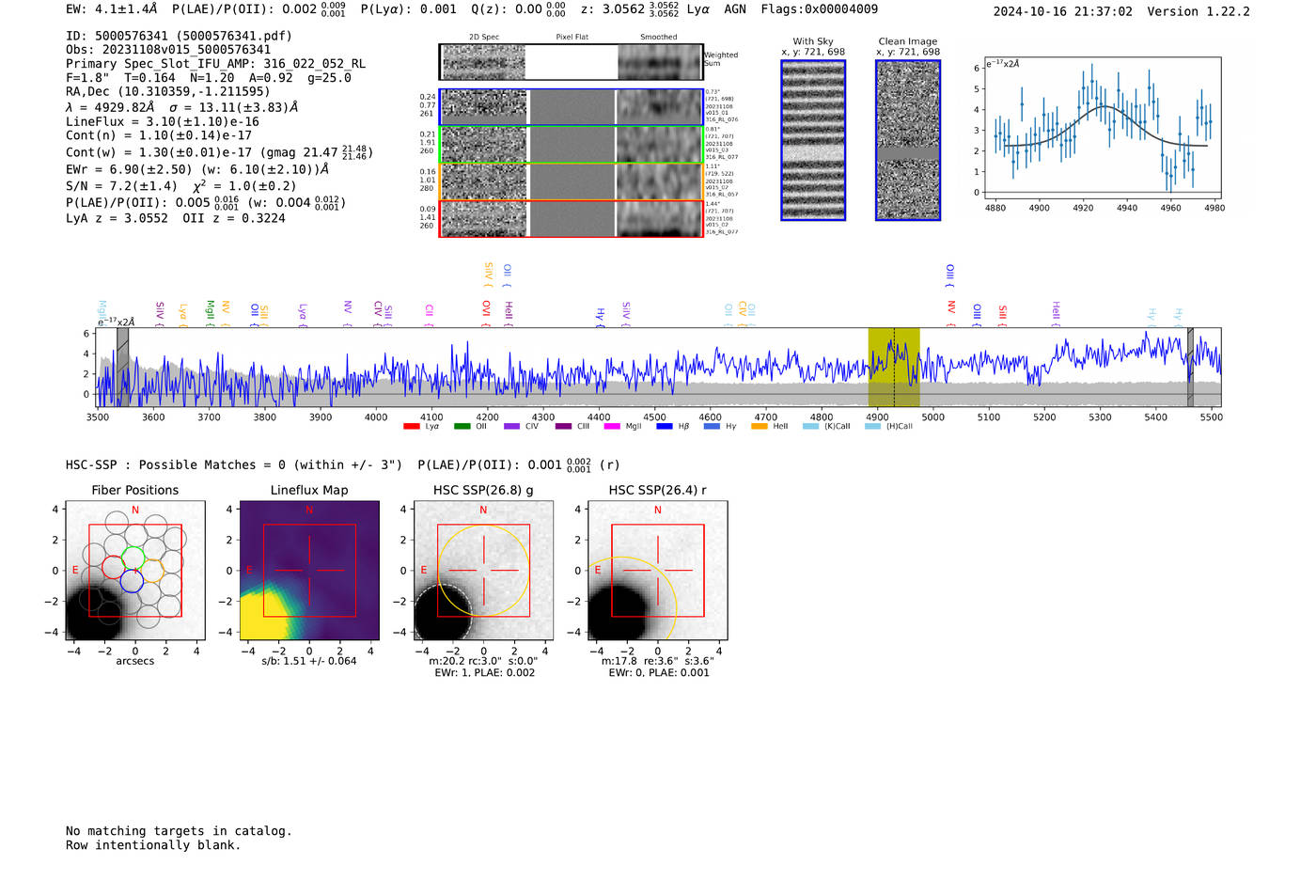Click the S/N = 7.2(±1.4) line

(x=181, y=186)
